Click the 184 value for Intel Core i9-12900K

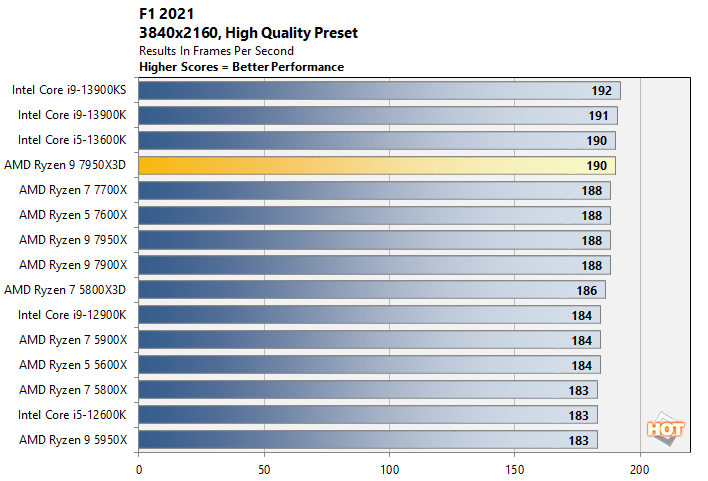pos(582,316)
